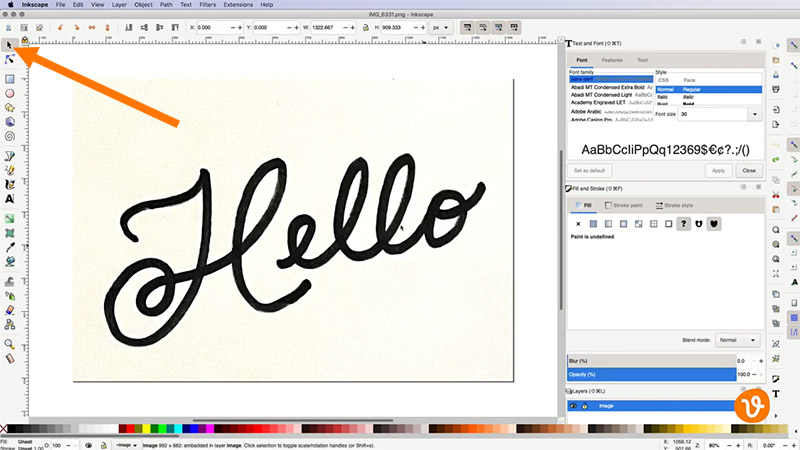800x450 pixels.
Task: Select the Text tool in toolbox
Action: click(x=9, y=198)
